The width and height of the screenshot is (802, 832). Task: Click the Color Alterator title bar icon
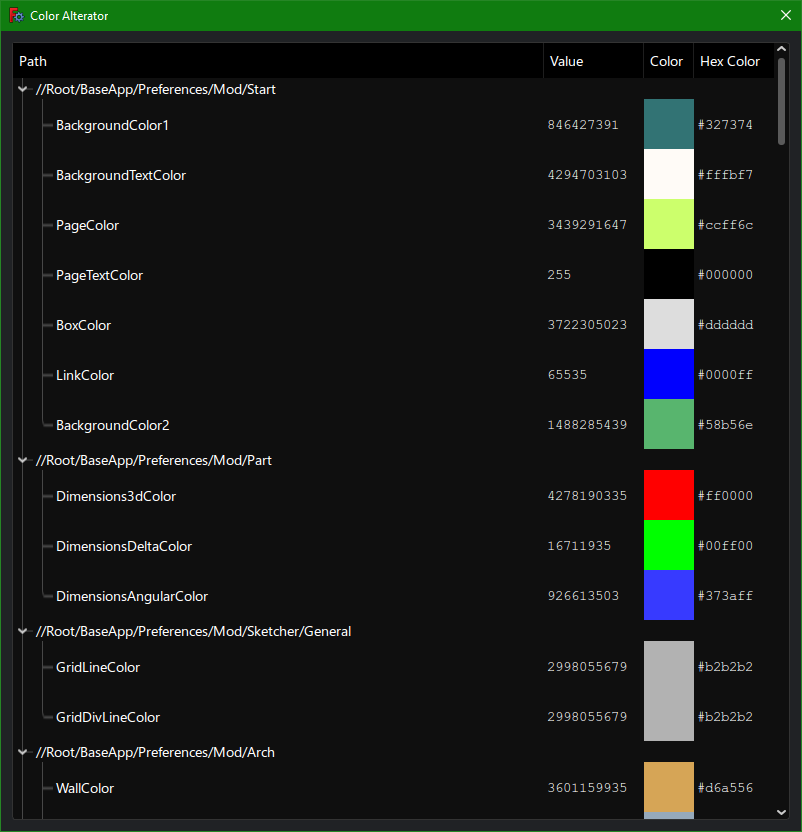[16, 15]
